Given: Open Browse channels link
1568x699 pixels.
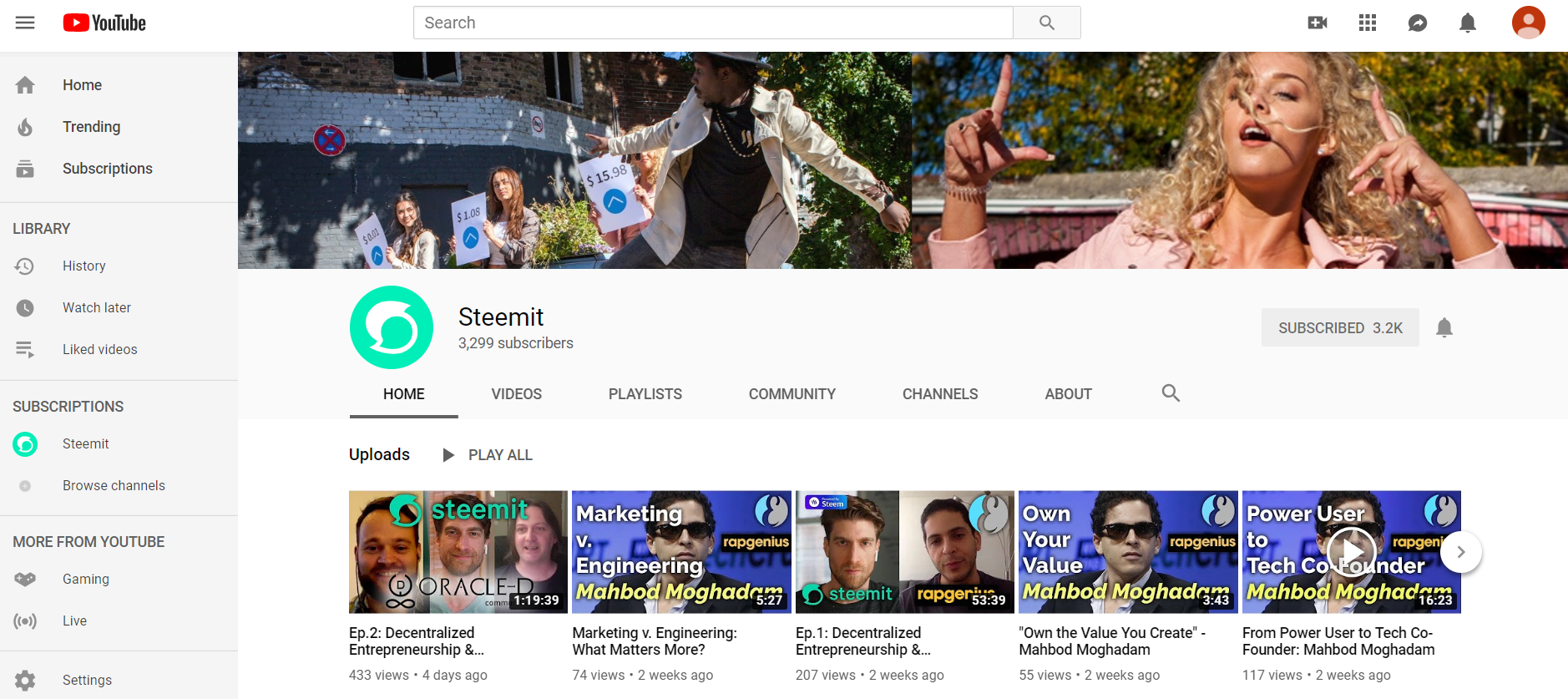Looking at the screenshot, I should click(x=114, y=486).
